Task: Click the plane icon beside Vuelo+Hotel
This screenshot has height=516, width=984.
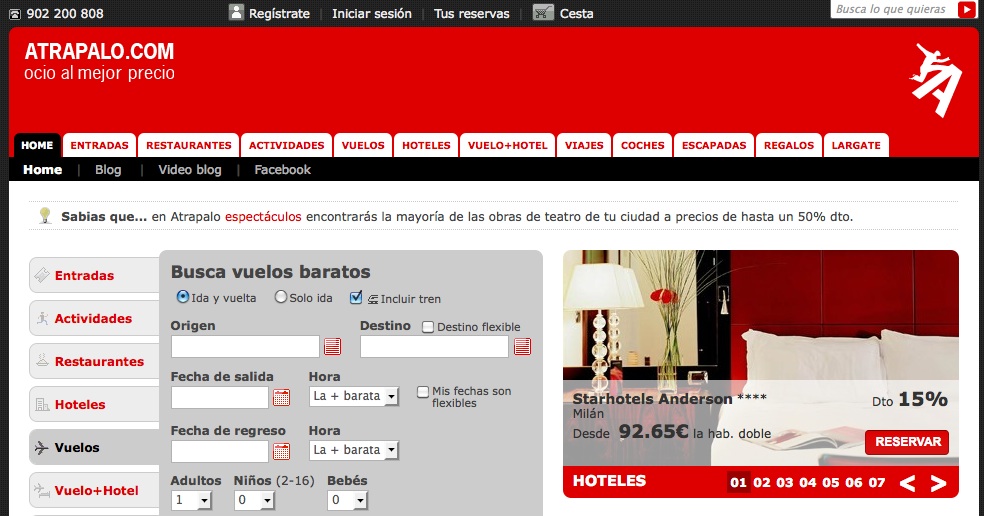Action: [x=41, y=490]
